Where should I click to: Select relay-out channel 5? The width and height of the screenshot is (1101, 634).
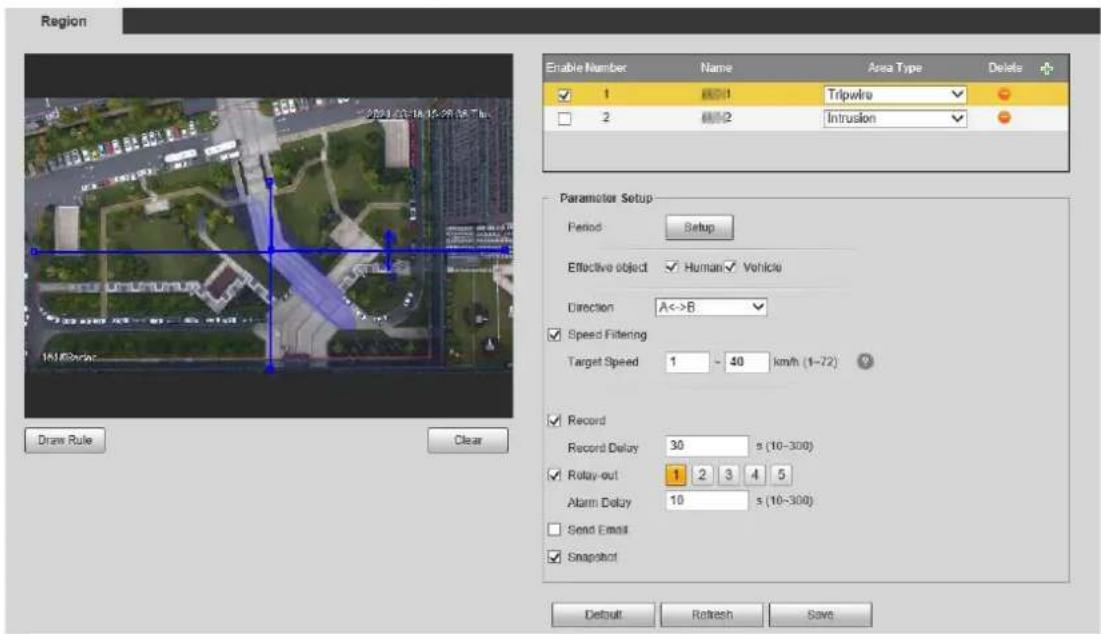pyautogui.click(x=781, y=475)
